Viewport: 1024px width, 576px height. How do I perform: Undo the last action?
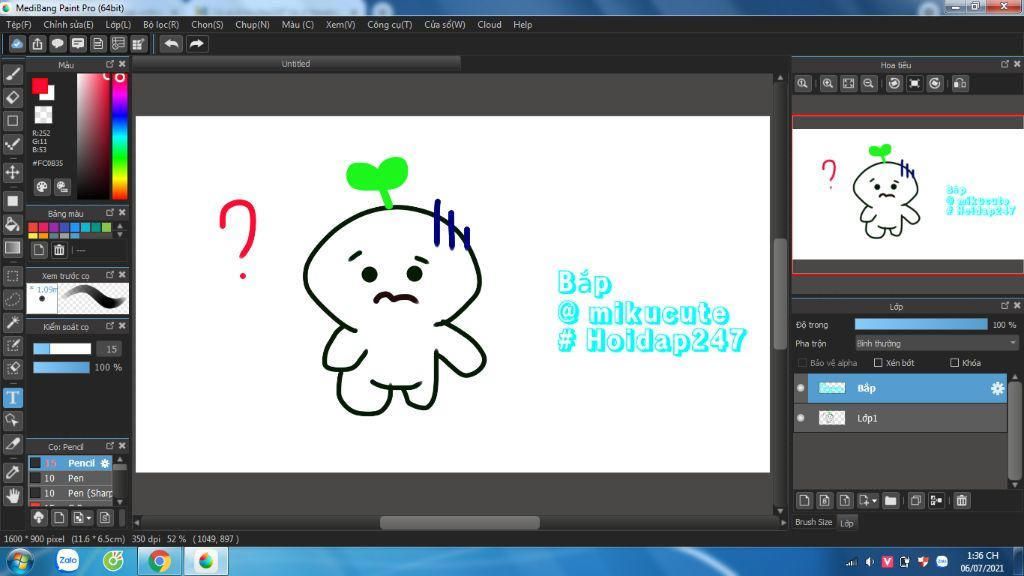pos(171,44)
